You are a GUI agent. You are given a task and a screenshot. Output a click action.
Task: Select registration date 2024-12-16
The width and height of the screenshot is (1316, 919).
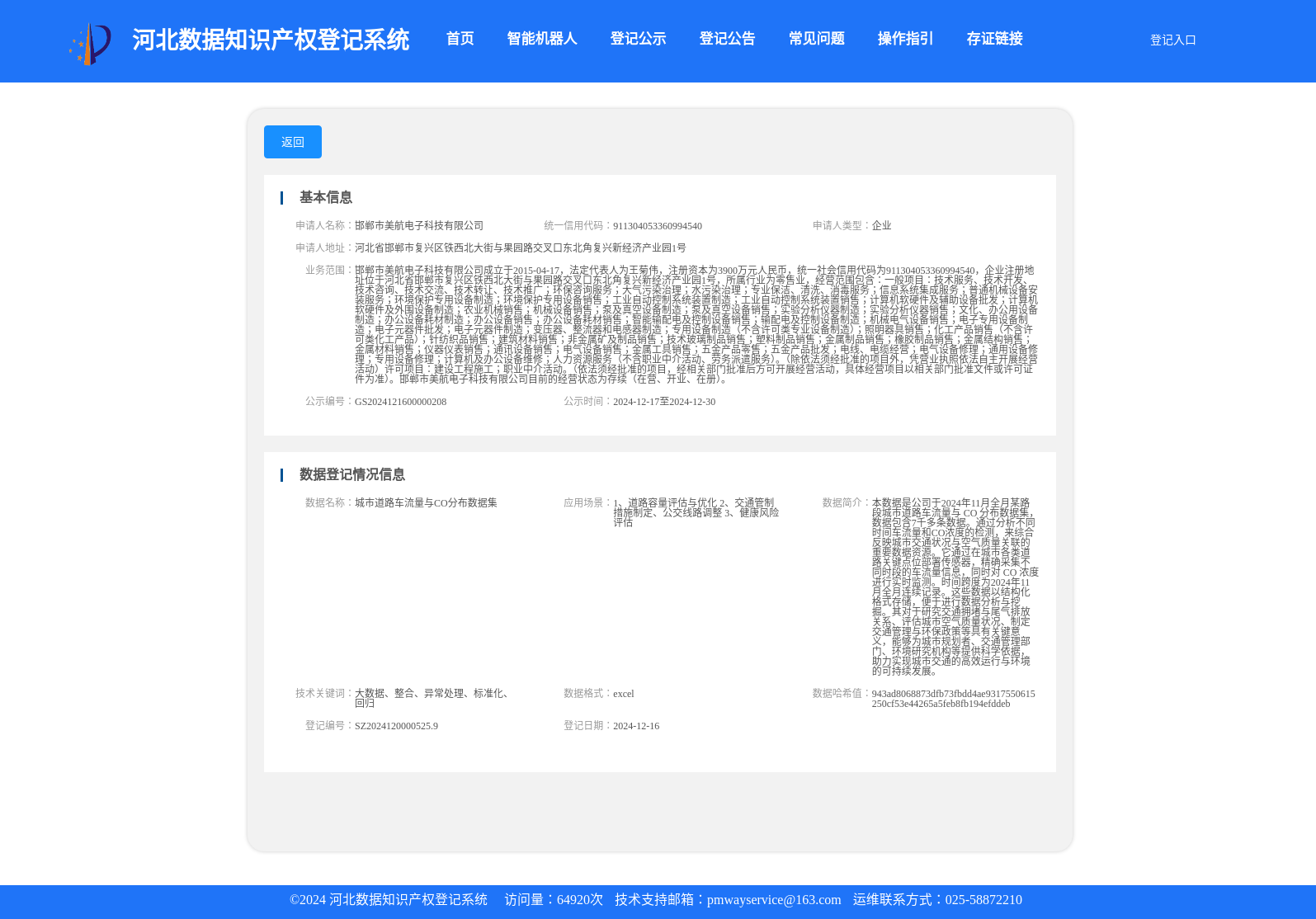tap(636, 726)
